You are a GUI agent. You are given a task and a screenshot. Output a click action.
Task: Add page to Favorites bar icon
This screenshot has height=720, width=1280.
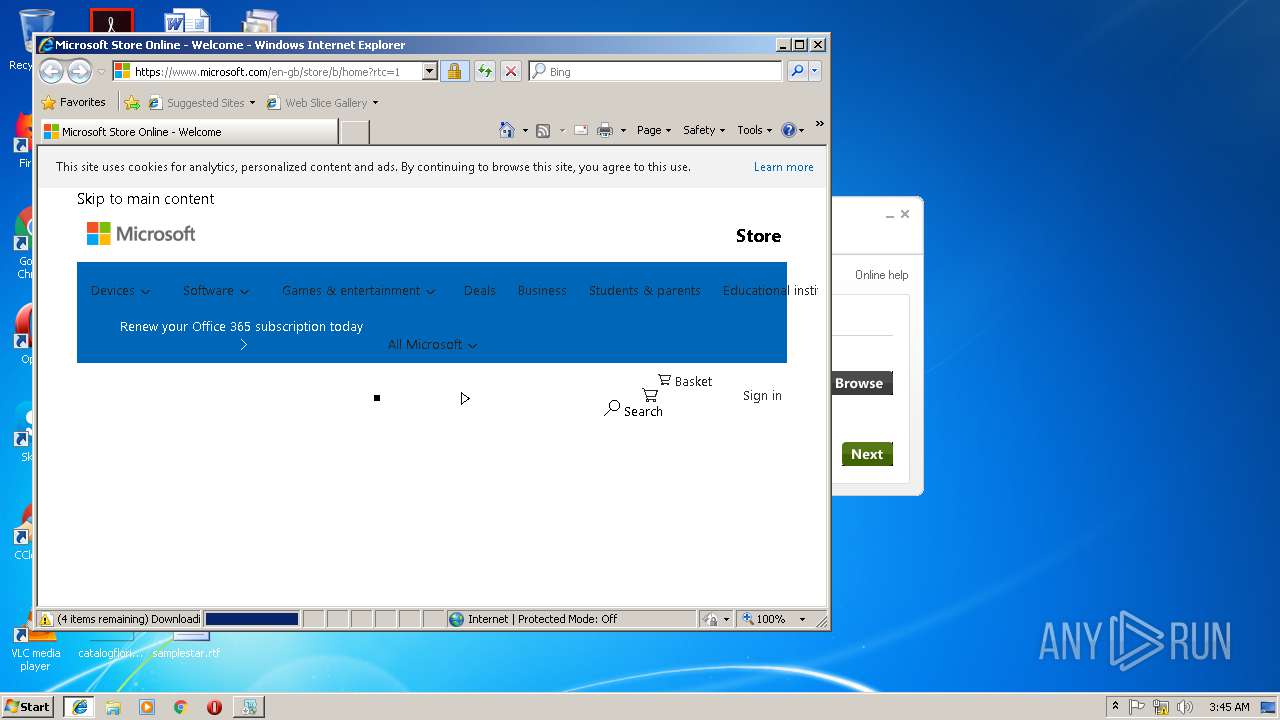132,102
